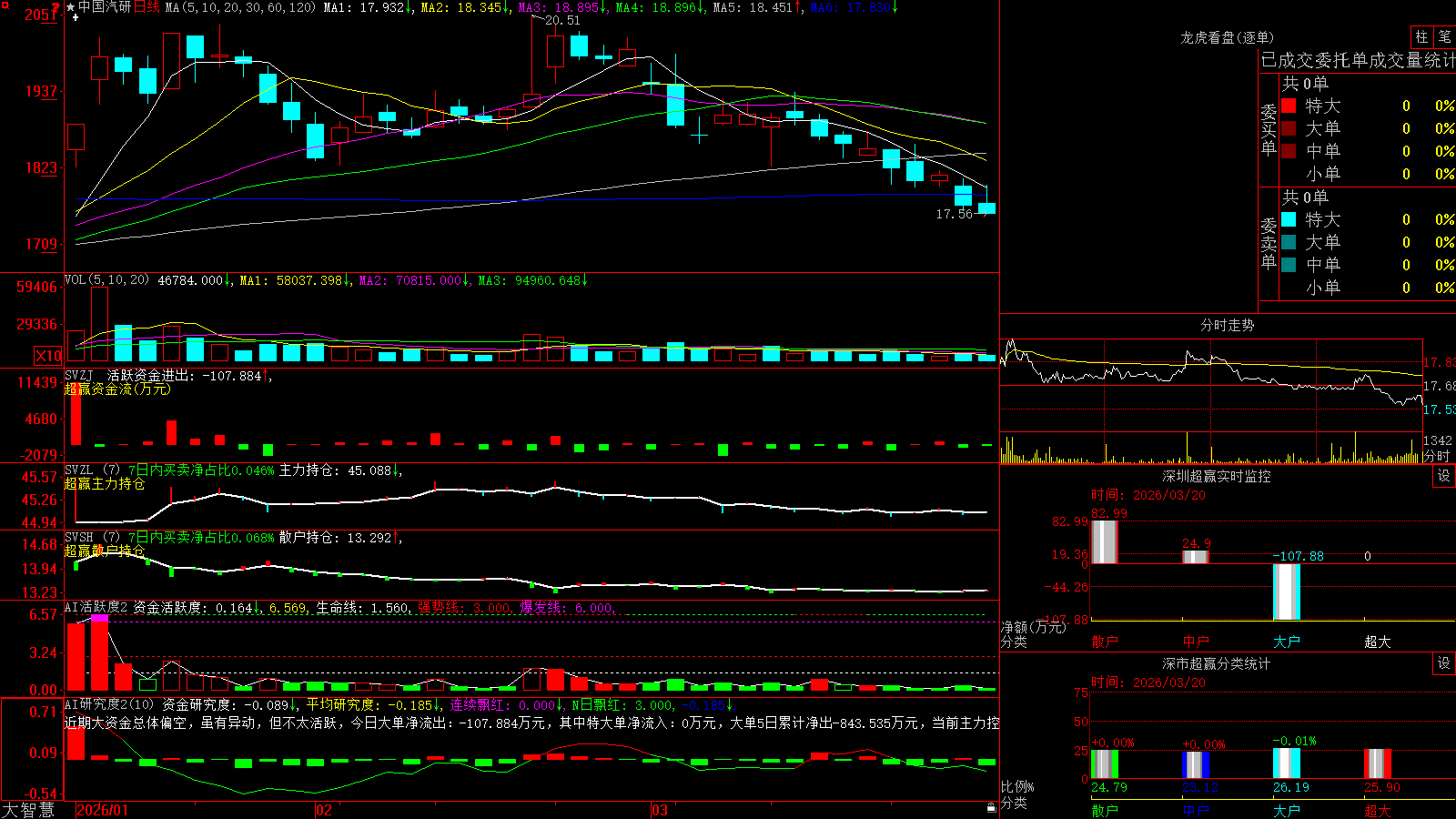Click the MA(5,10,20,30,60,120) indicator parameters
This screenshot has width=1456, height=819.
241,7
